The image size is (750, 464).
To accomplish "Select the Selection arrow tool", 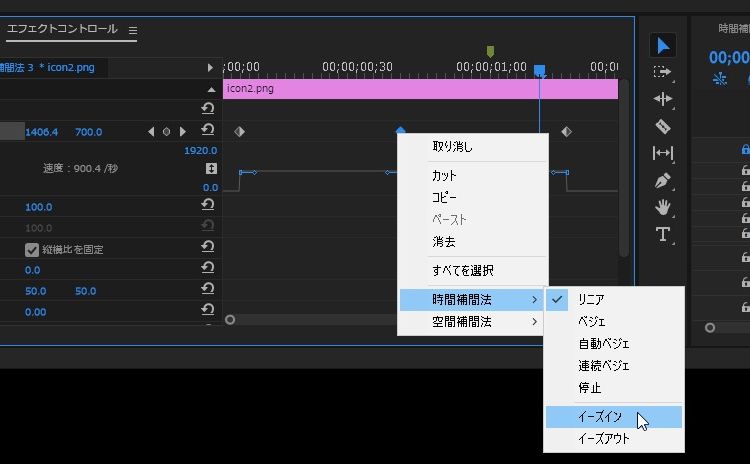I will tap(663, 45).
